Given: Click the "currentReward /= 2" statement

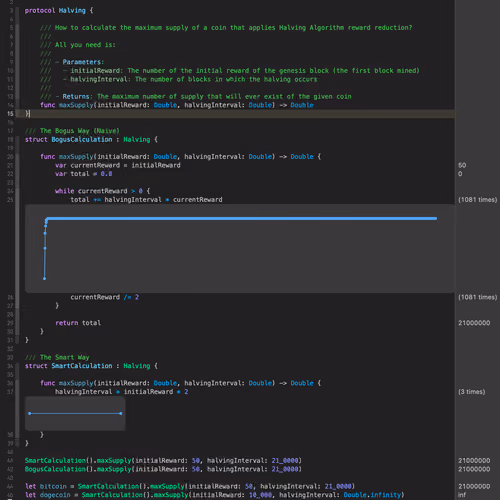Looking at the screenshot, I should tap(105, 297).
